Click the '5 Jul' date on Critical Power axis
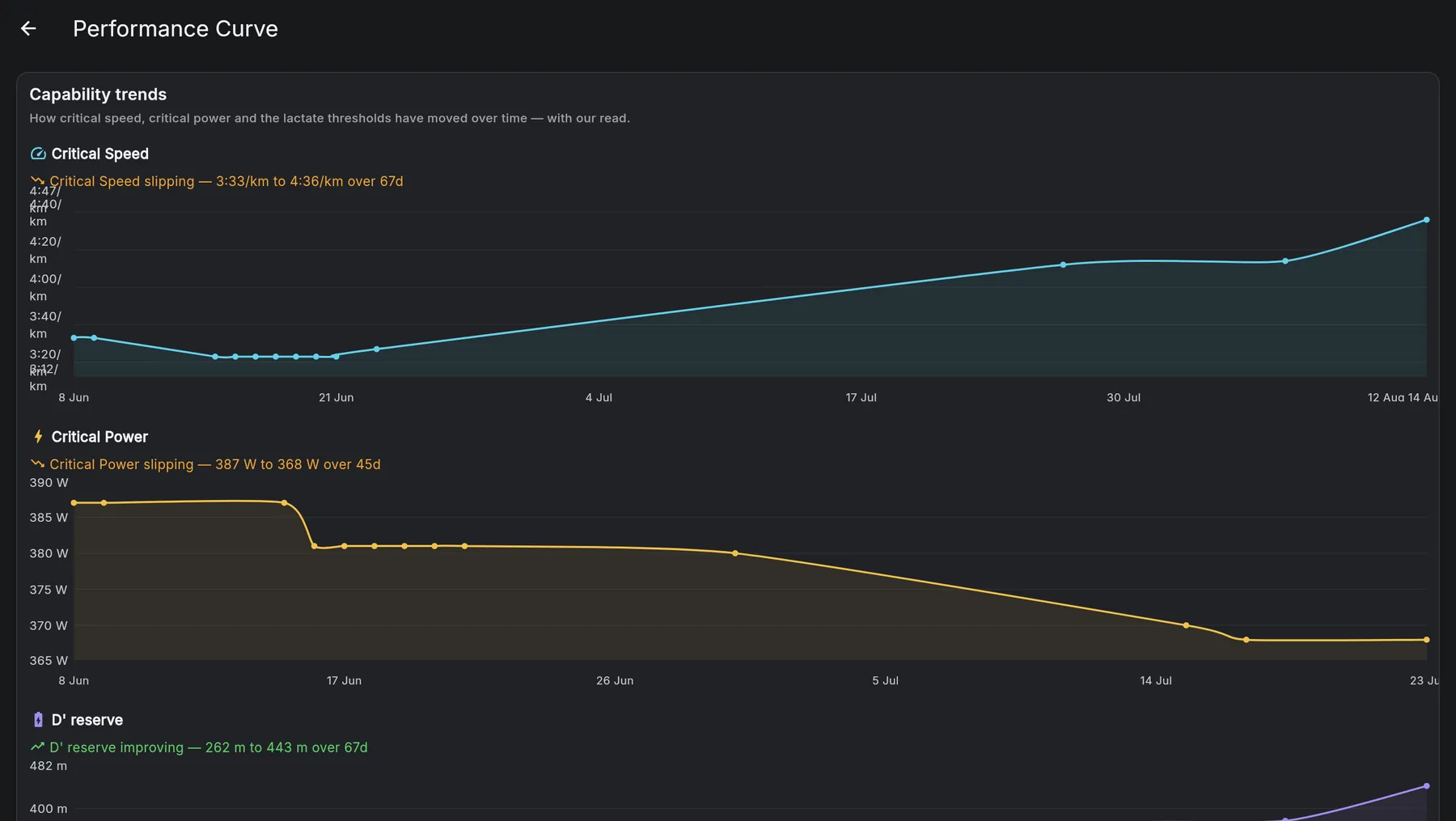 coord(886,681)
